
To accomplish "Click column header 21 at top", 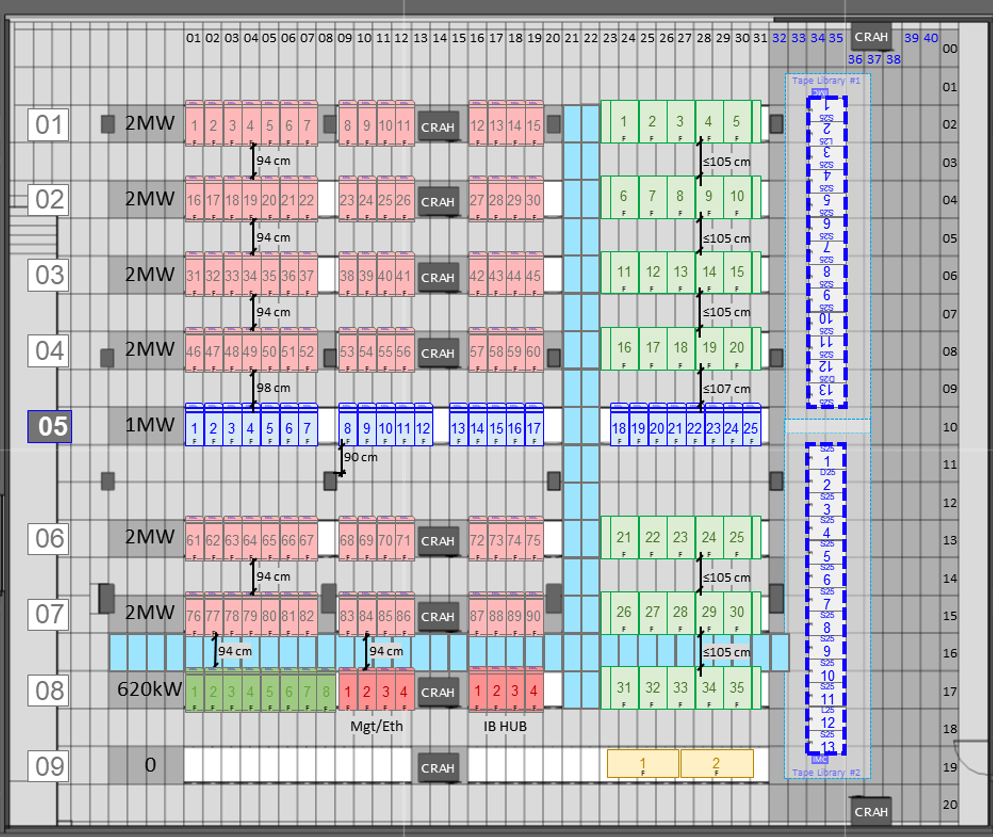I will click(571, 37).
